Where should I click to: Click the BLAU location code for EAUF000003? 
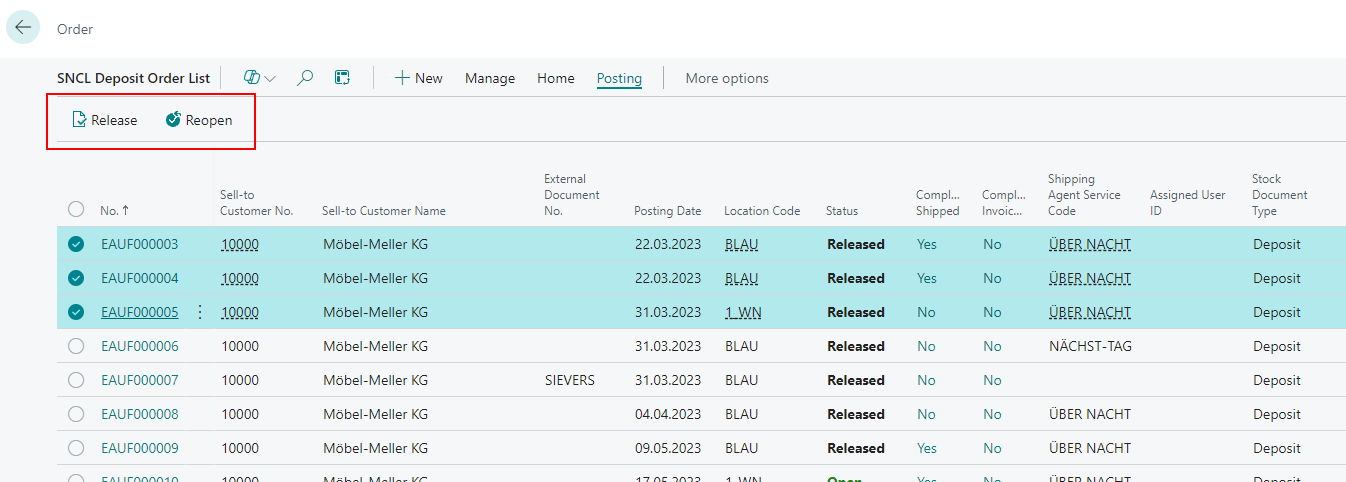(741, 244)
